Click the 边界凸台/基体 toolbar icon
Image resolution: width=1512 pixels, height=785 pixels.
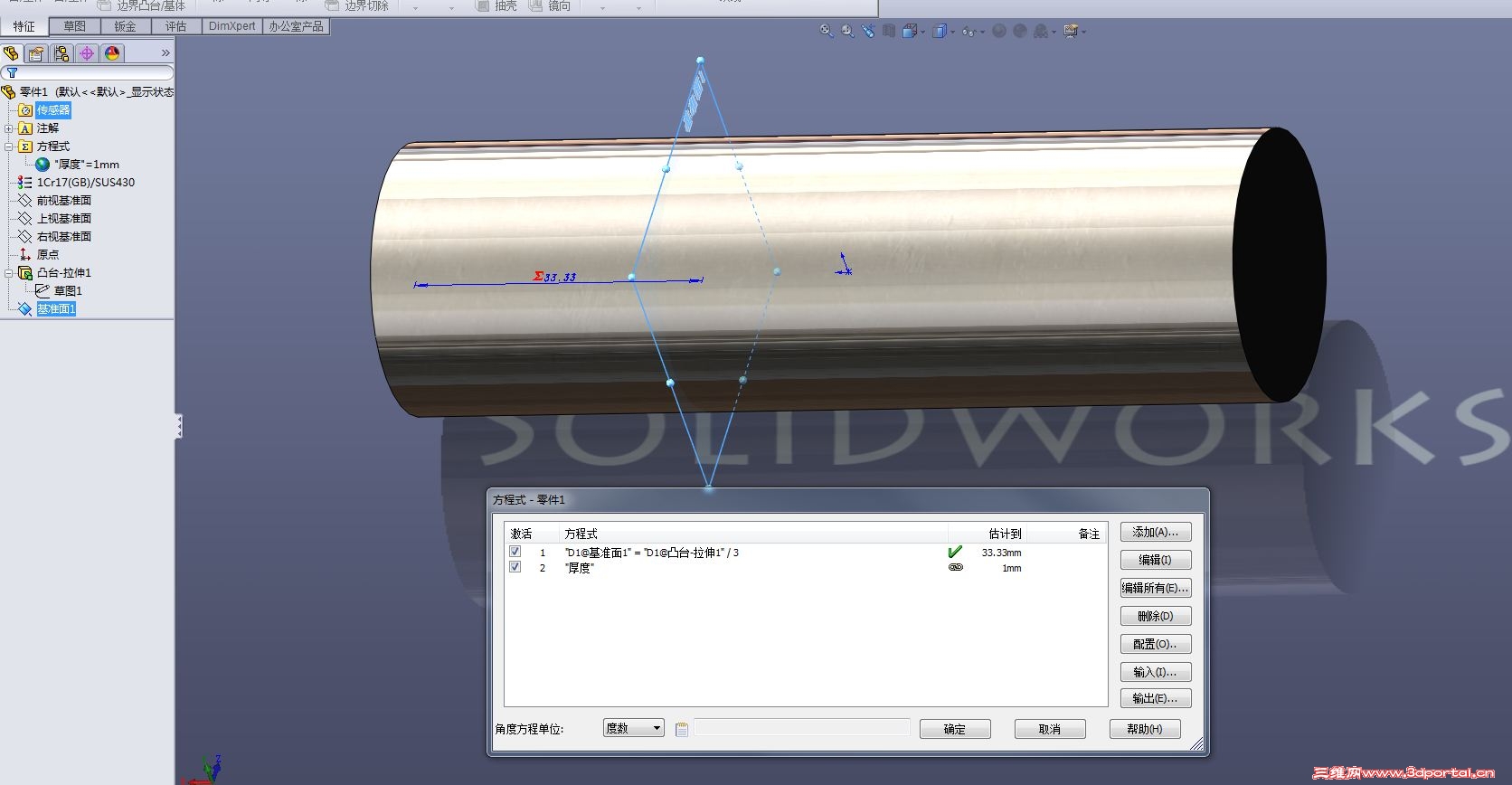105,5
